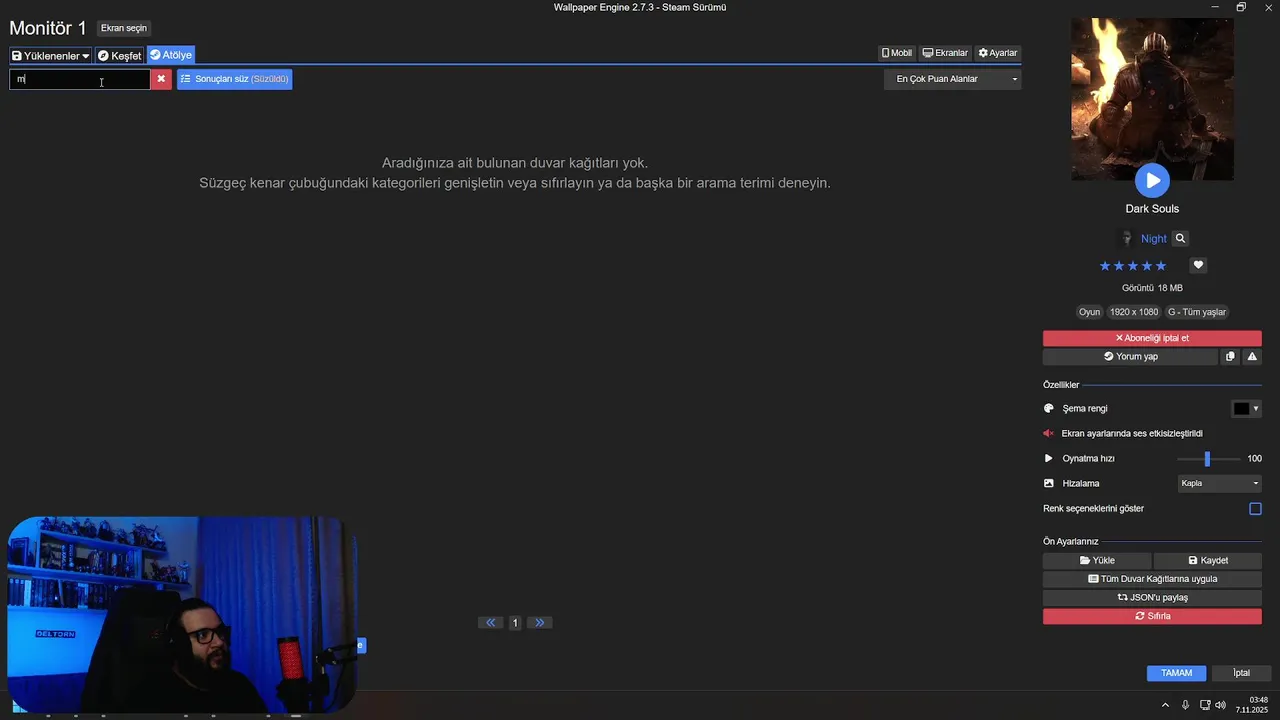Focus the wallpaper search field
Viewport: 1280px width, 720px height.
coord(80,79)
